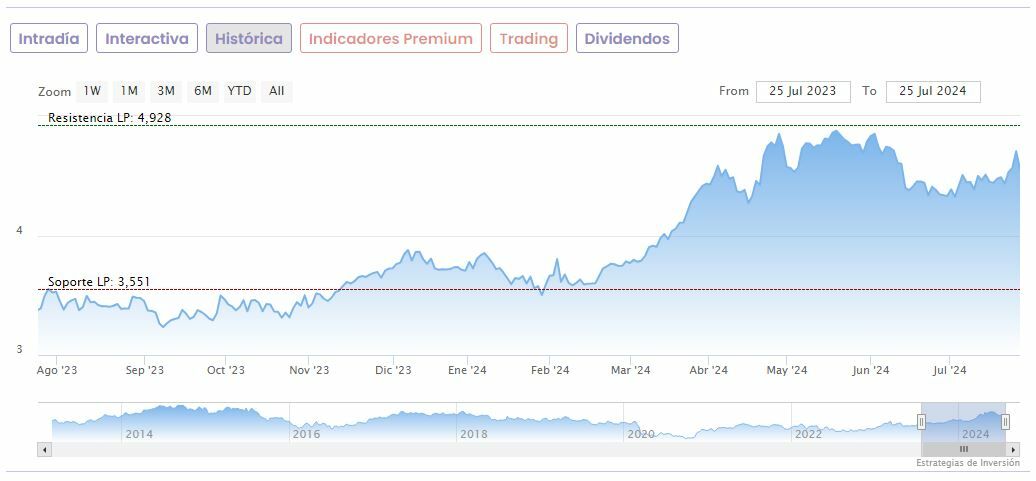1036x481 pixels.
Task: Zoom chart to YTD
Action: tap(239, 91)
